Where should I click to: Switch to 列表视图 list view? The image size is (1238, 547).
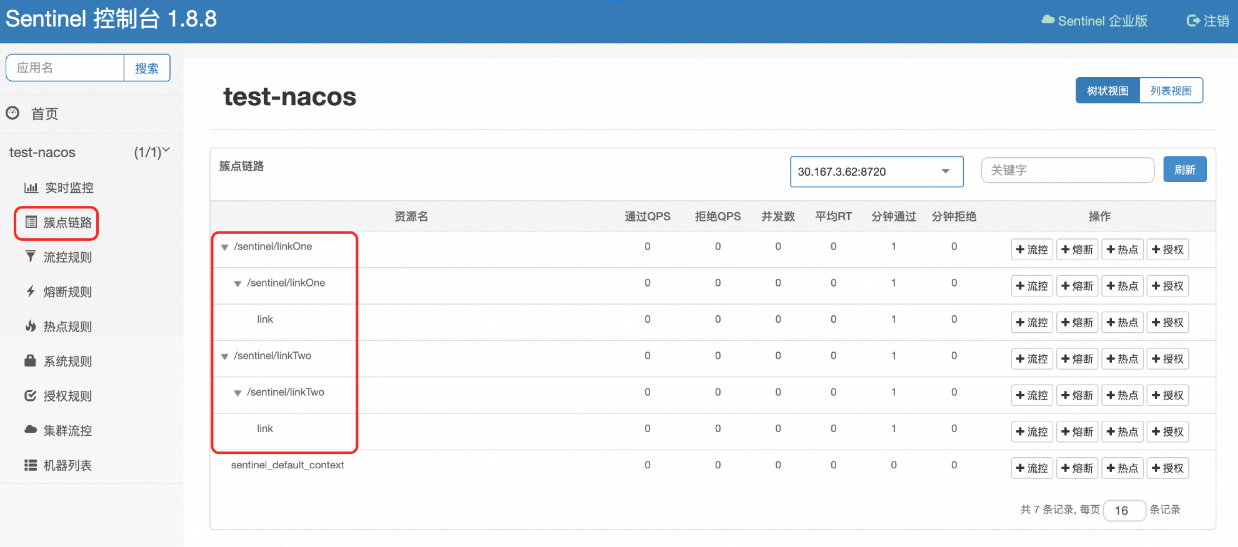point(1170,91)
